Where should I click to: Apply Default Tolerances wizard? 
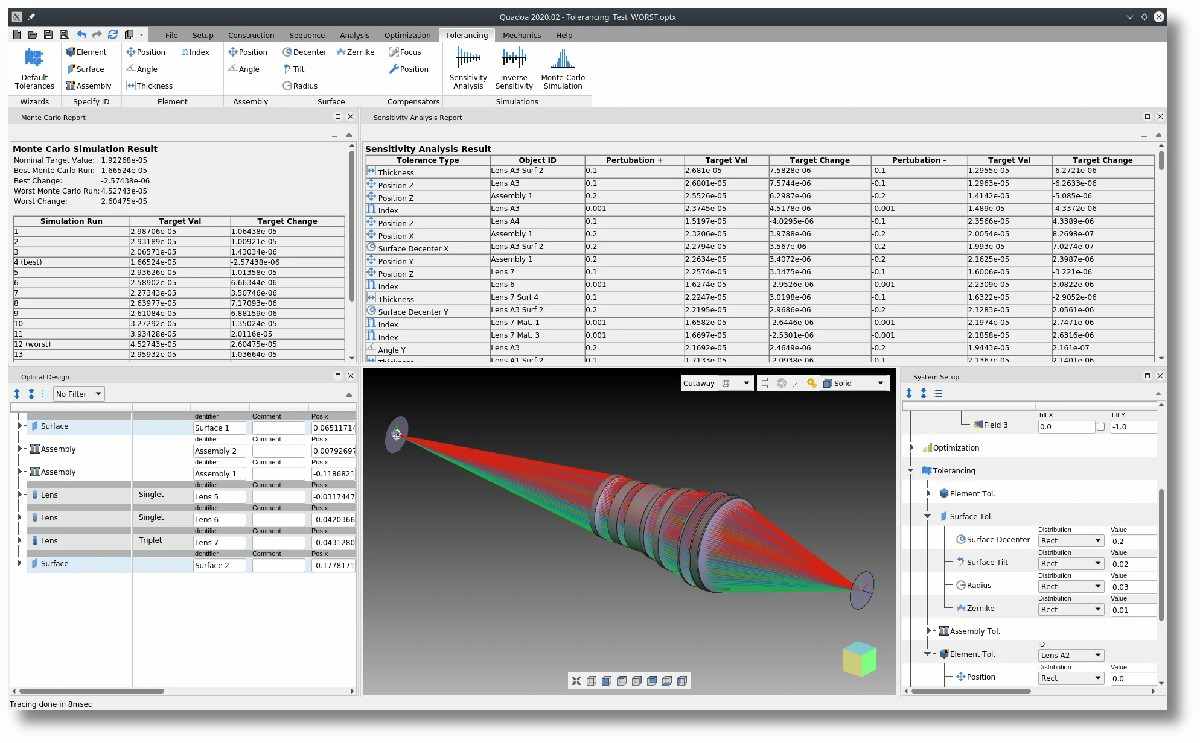coord(34,66)
